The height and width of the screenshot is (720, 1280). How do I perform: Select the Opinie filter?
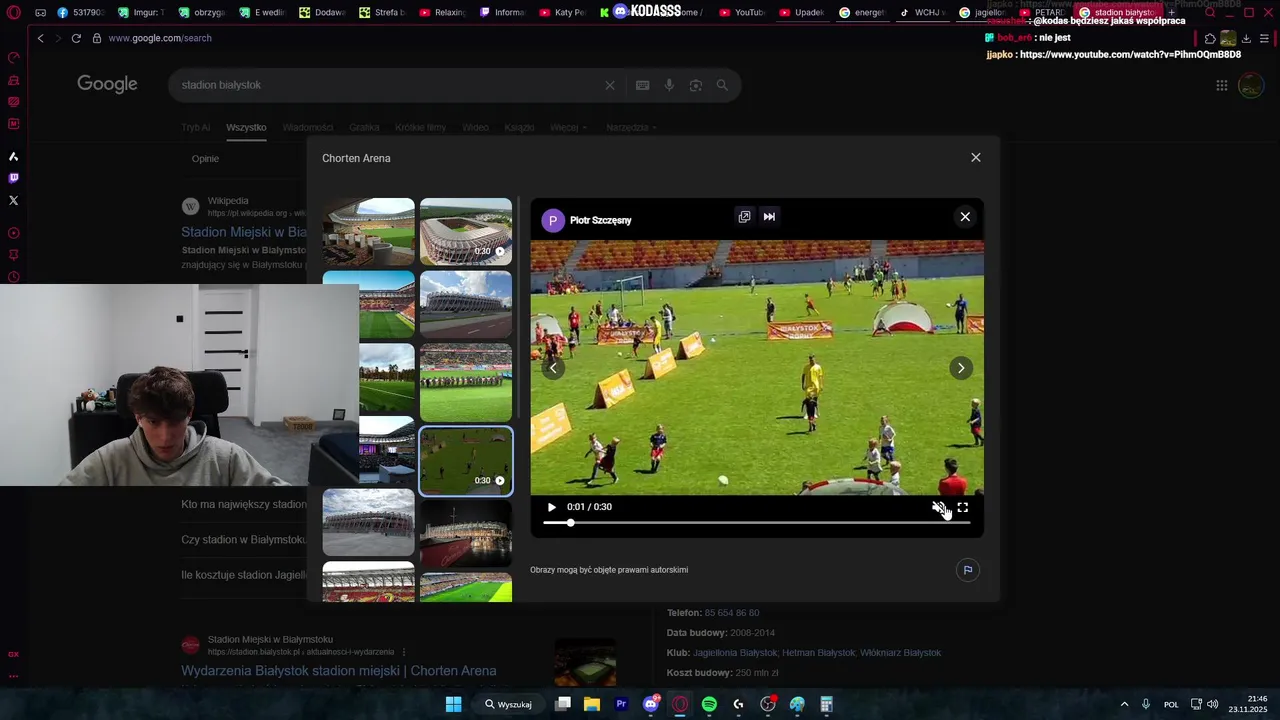[x=205, y=159]
